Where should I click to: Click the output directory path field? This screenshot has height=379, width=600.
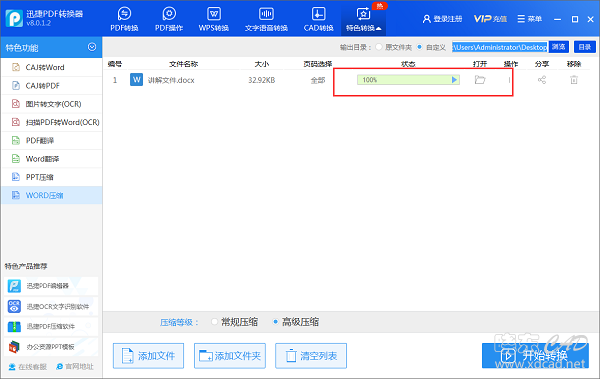pos(500,47)
